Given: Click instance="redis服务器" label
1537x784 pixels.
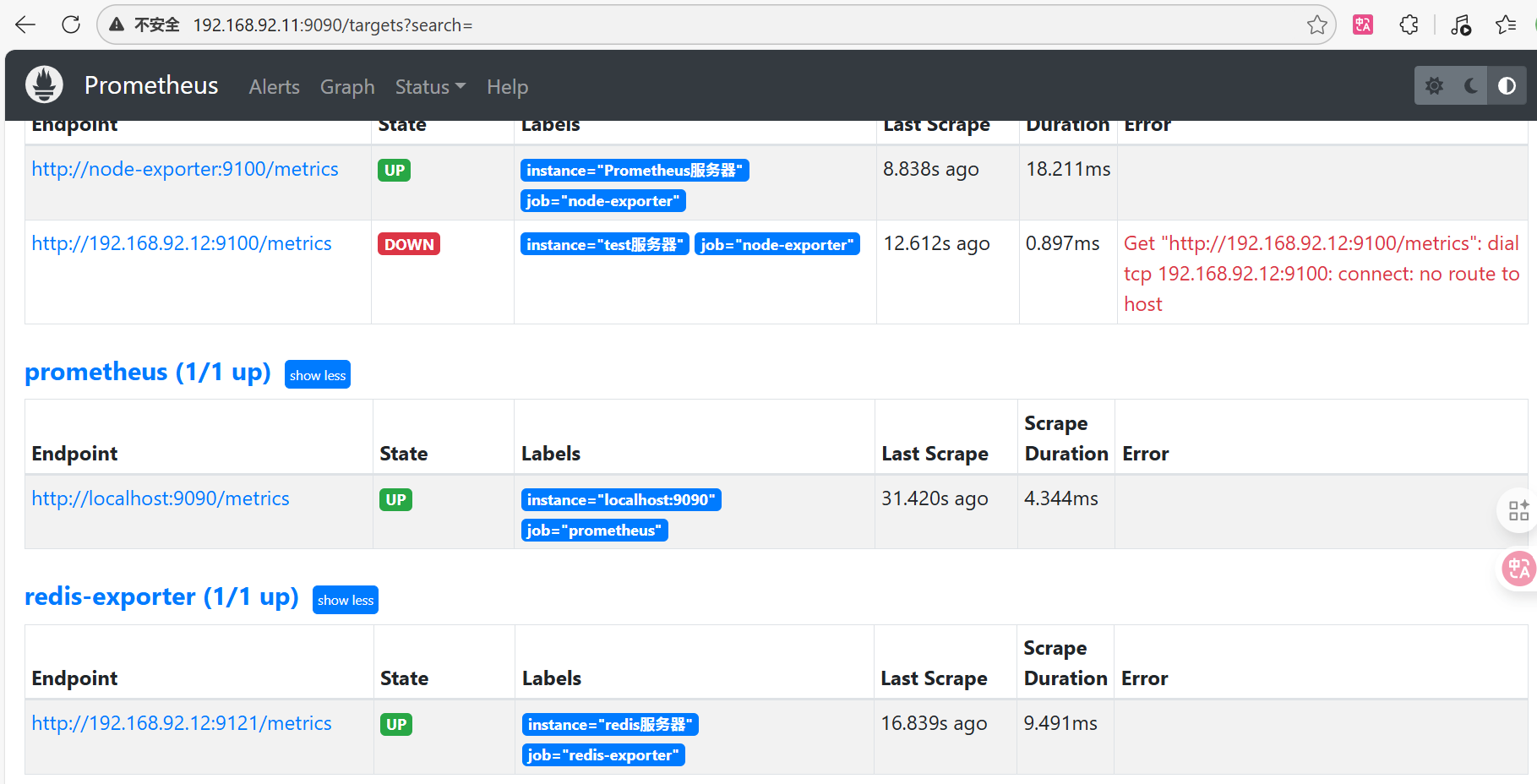Looking at the screenshot, I should click(610, 724).
